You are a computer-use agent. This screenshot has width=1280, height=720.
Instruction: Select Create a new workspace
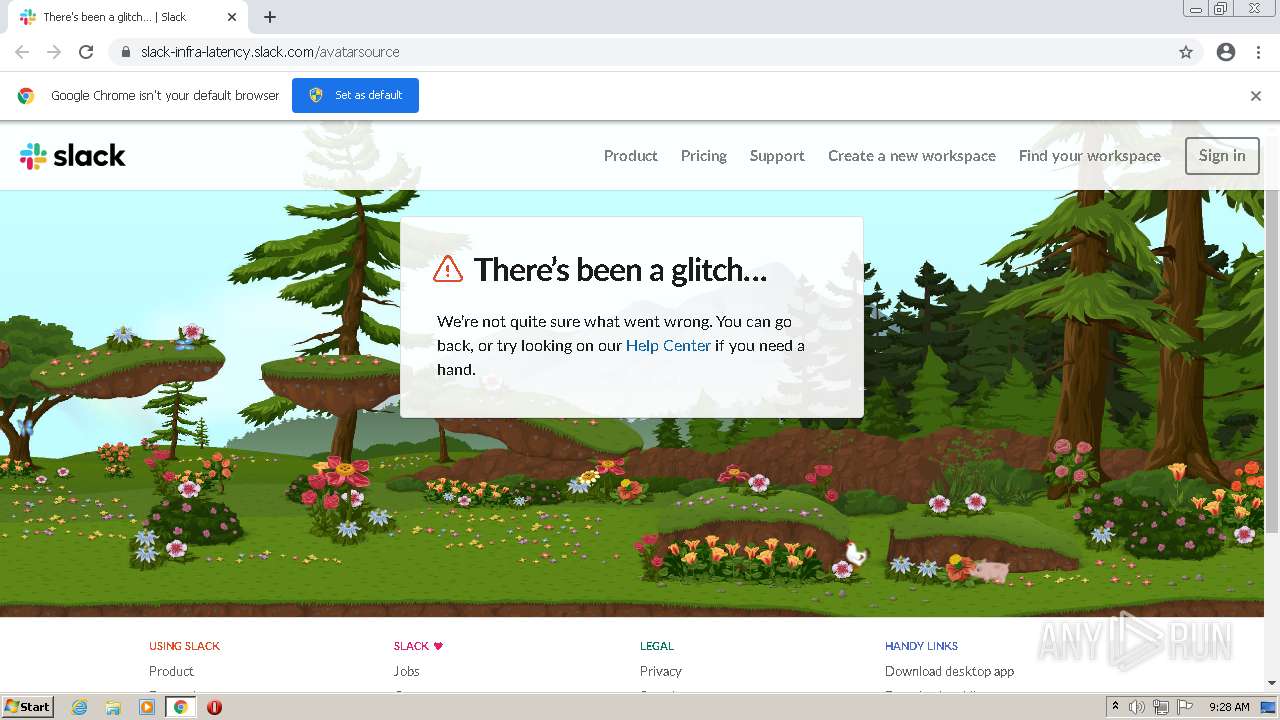[x=912, y=156]
